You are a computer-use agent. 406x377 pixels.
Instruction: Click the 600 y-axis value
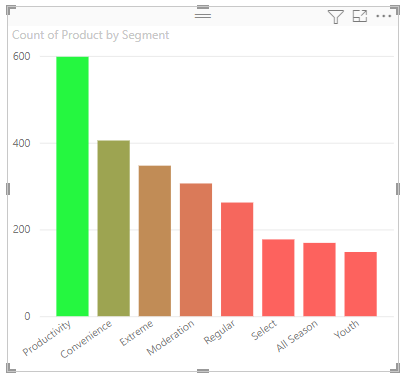click(21, 56)
